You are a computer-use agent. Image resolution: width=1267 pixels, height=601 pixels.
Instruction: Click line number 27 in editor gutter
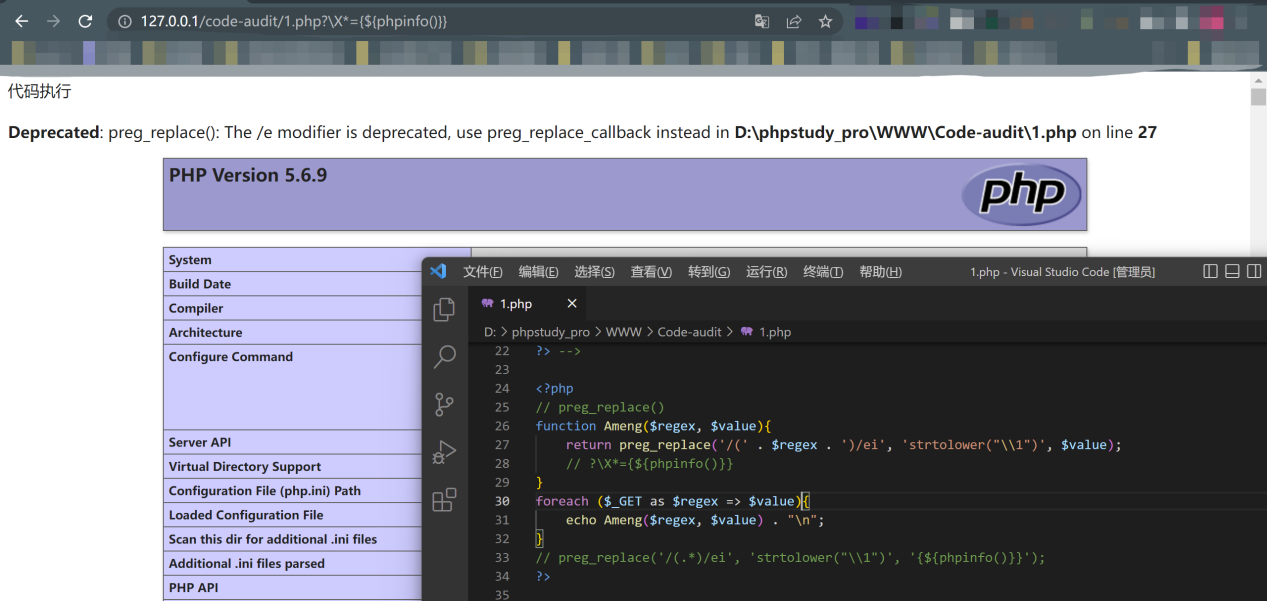point(502,445)
